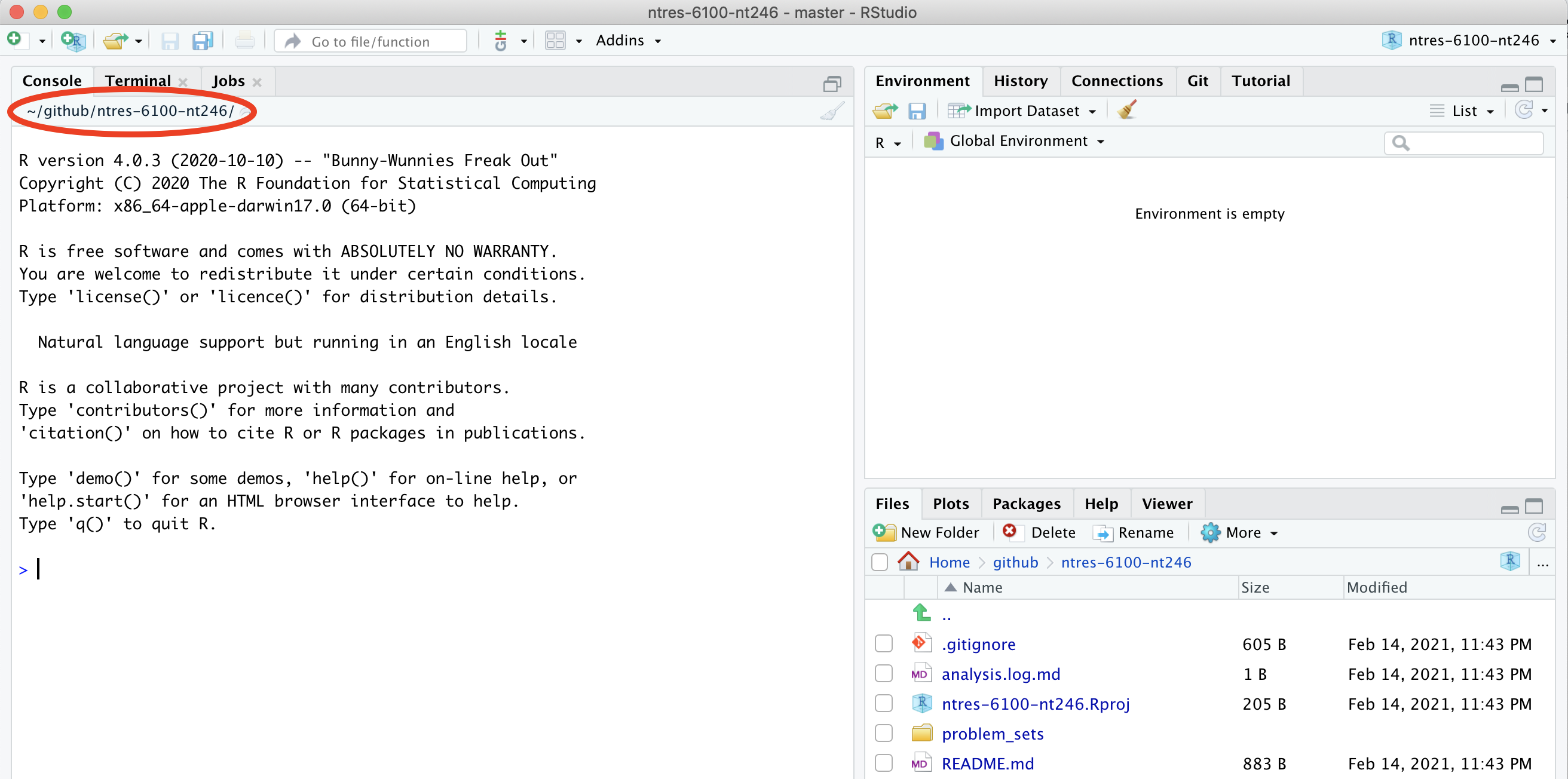Image resolution: width=1568 pixels, height=779 pixels.
Task: Focus the Go to file/function field
Action: [x=370, y=41]
